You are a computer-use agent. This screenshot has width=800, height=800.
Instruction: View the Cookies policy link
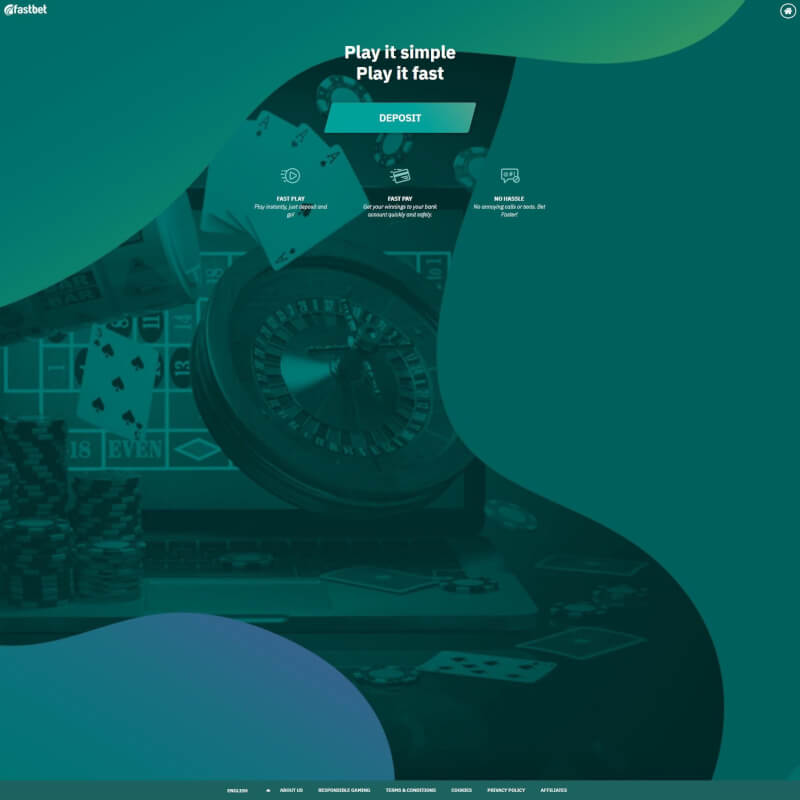point(461,790)
